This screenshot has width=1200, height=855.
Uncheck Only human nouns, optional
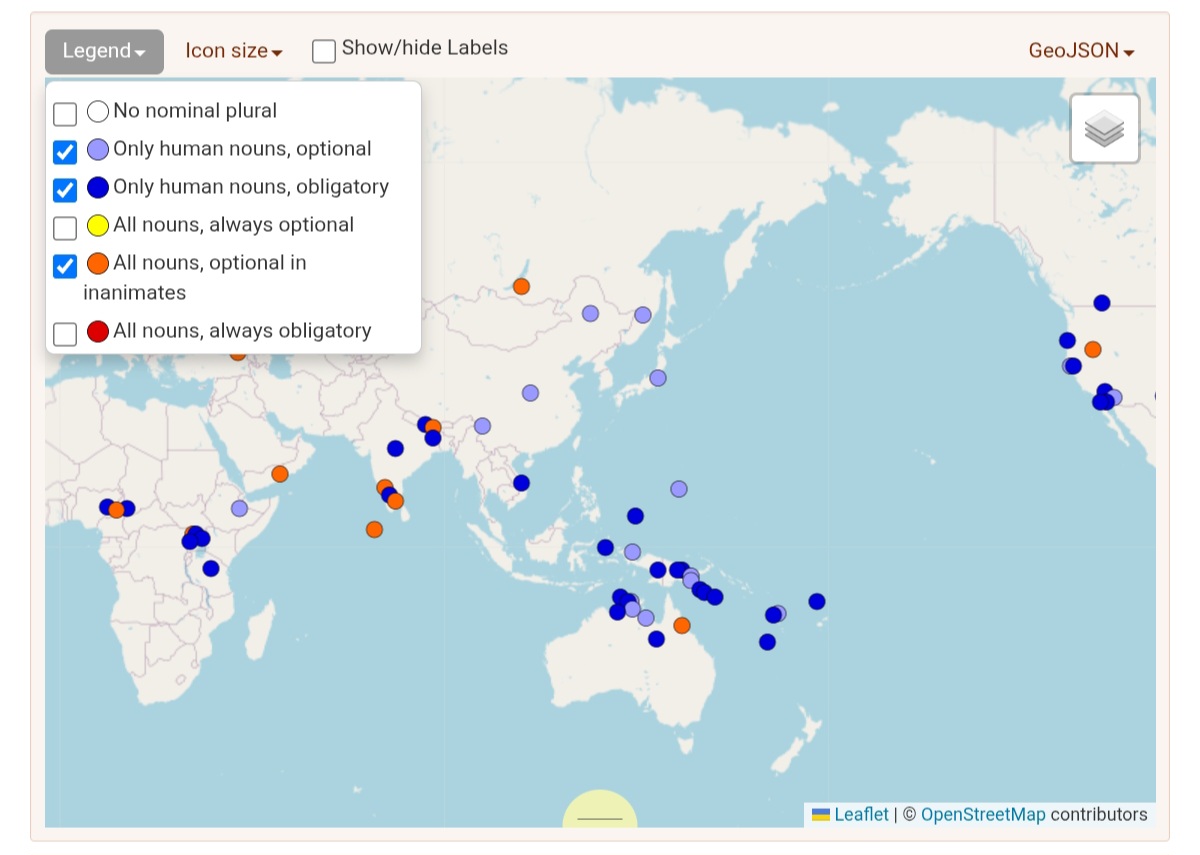pos(65,151)
